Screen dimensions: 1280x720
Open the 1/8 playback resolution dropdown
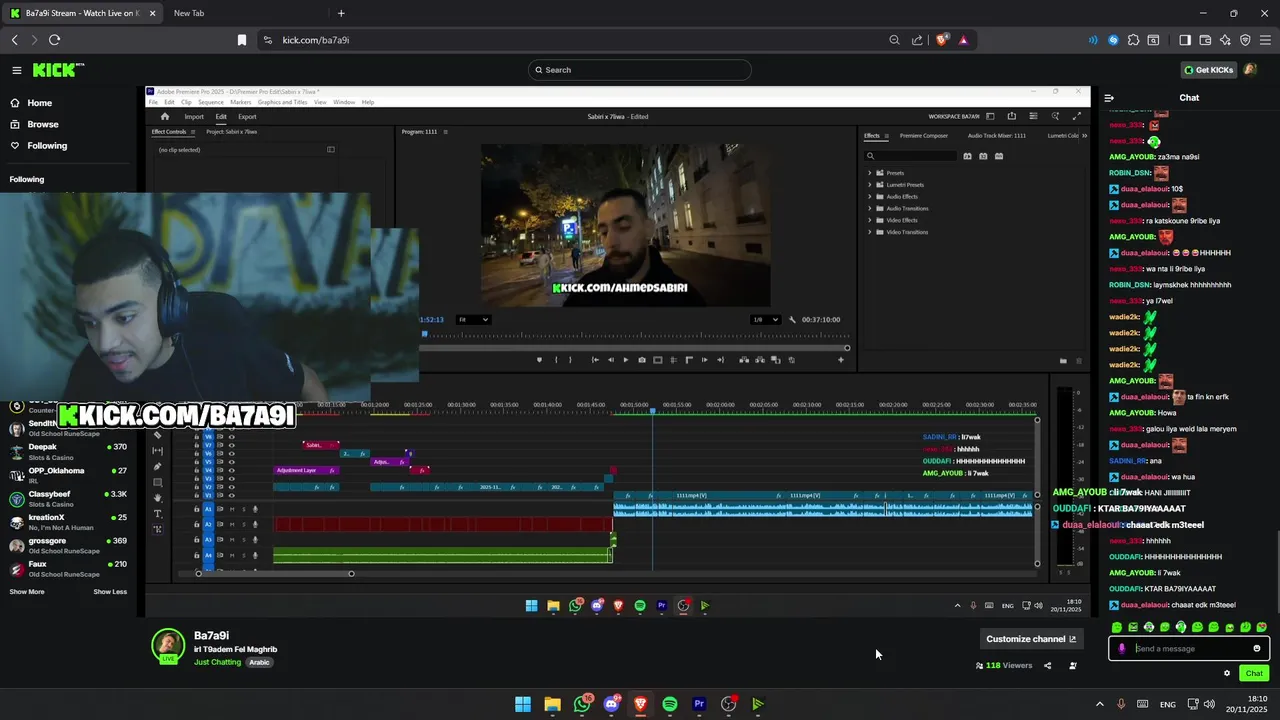coord(764,320)
